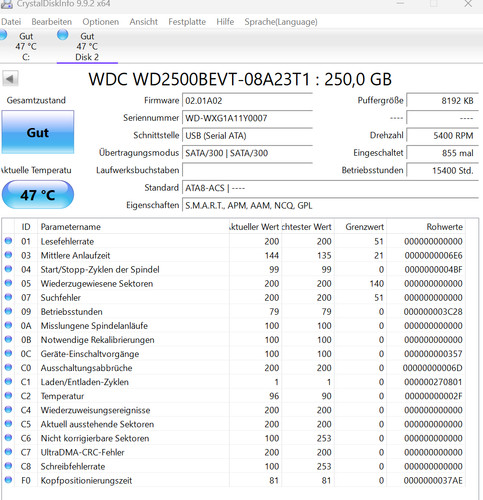Click the Seriennummer field value
483x500 pixels.
tap(247, 118)
